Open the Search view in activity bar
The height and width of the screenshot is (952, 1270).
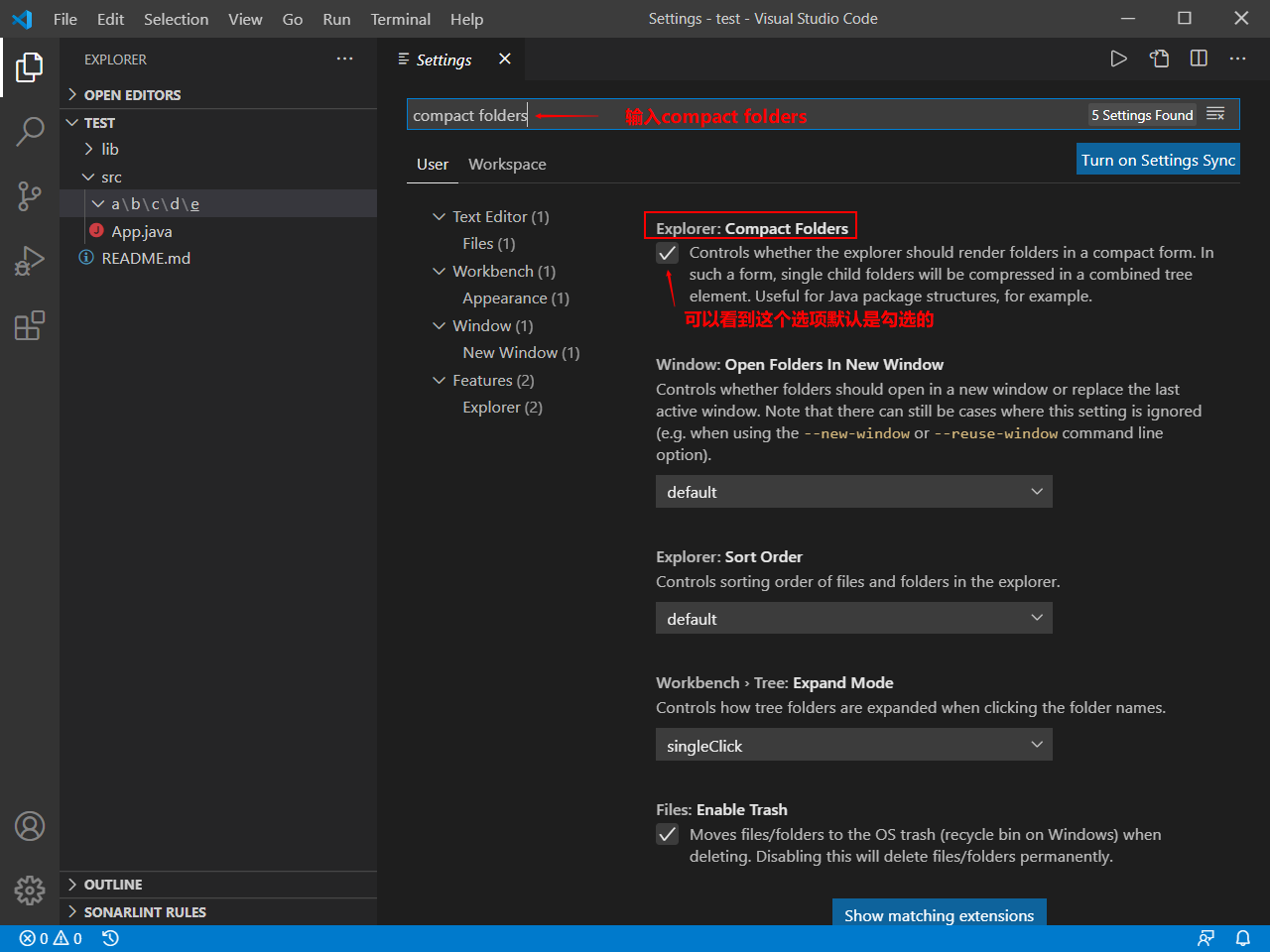coord(30,131)
